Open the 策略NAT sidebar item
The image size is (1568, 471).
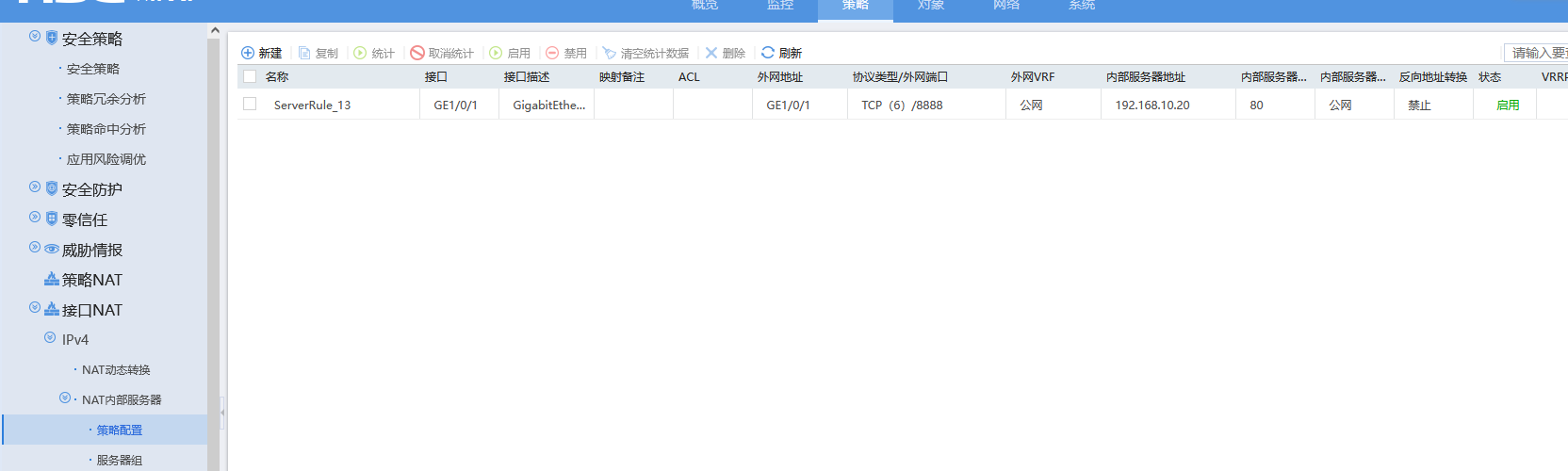(x=91, y=280)
